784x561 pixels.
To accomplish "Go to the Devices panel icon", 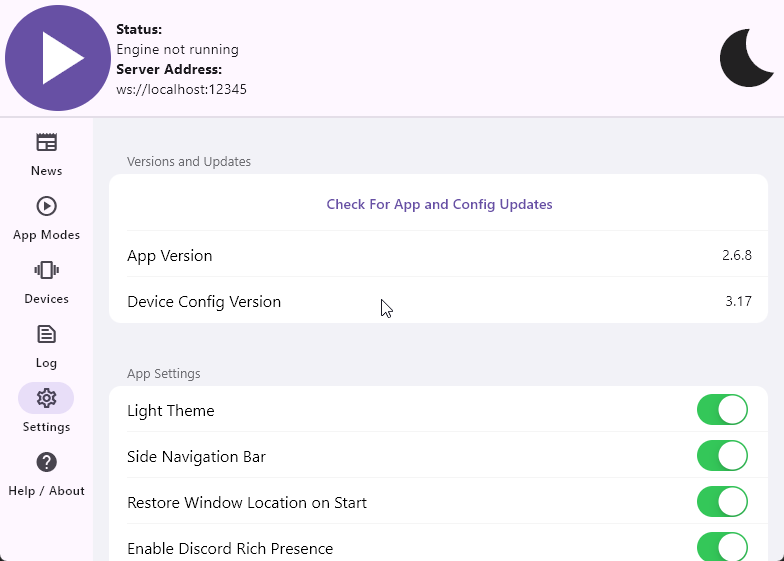I will (x=46, y=271).
